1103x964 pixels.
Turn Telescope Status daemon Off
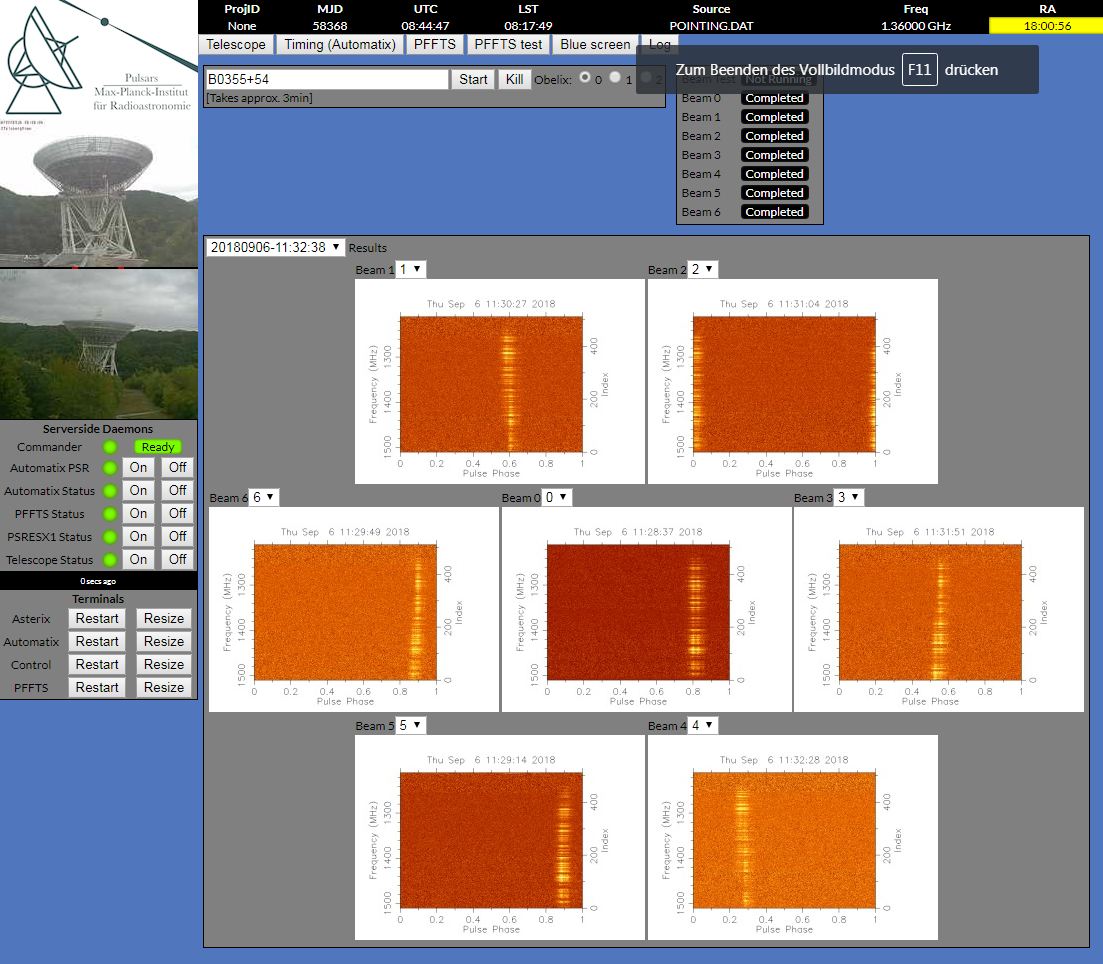177,559
